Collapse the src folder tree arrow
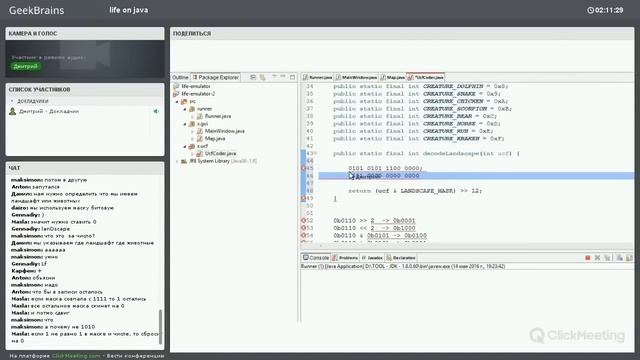Viewport: 640px width, 360px height. (x=177, y=102)
